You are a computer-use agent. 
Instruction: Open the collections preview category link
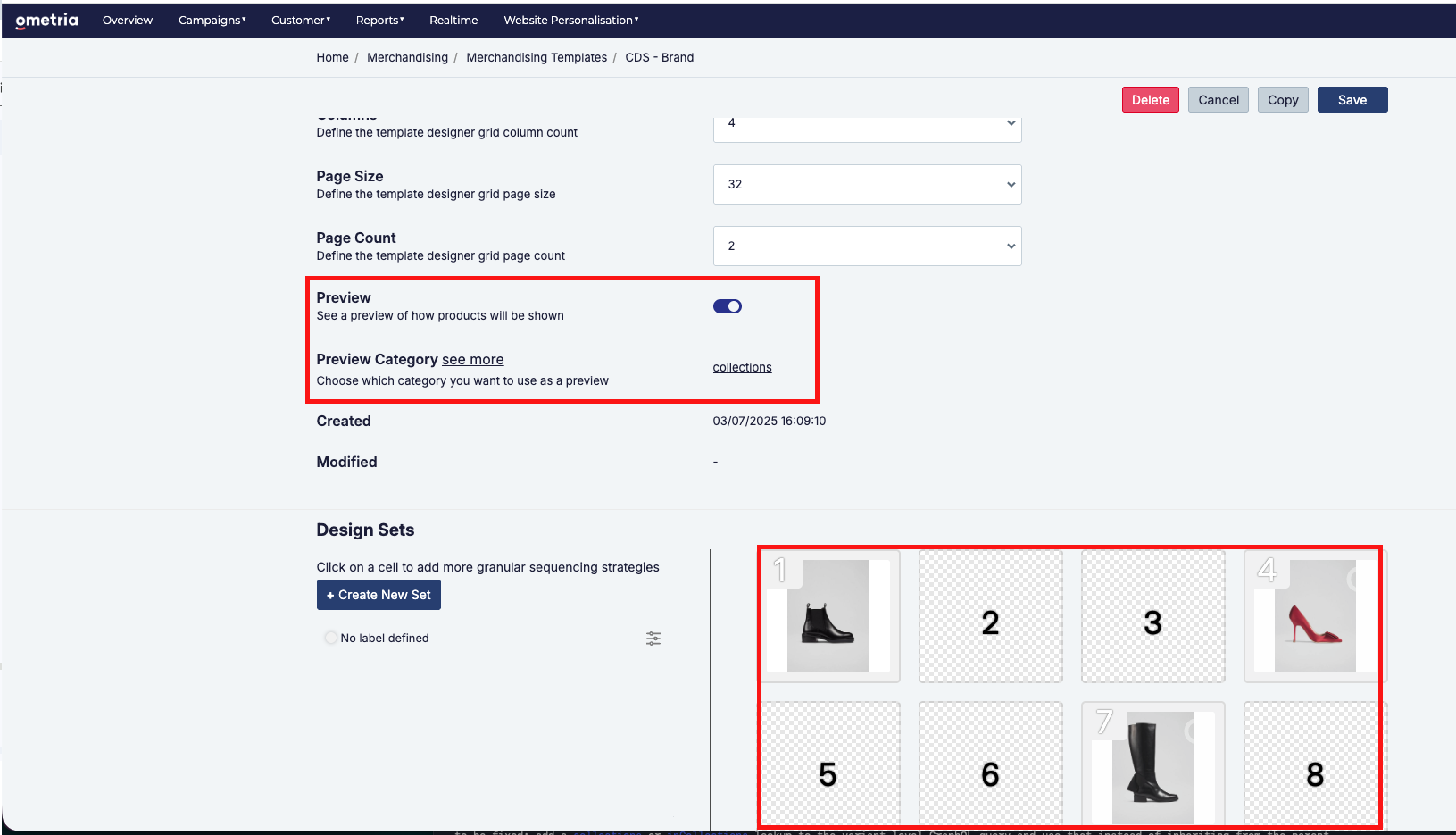pos(742,367)
